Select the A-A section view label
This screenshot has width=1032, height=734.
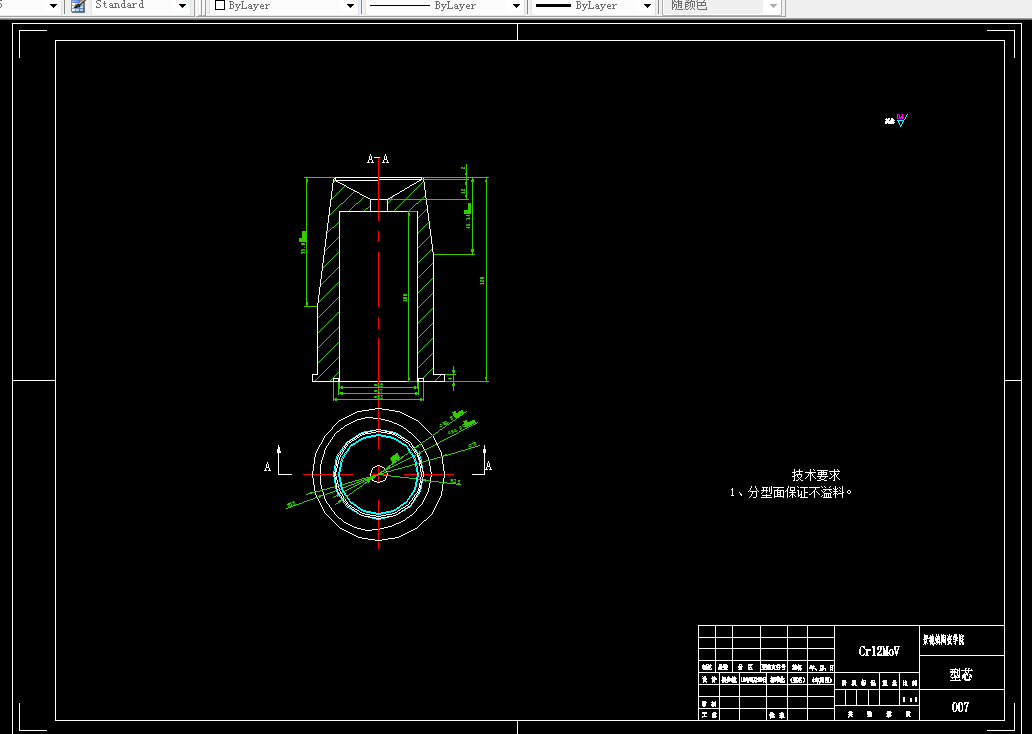coord(378,159)
